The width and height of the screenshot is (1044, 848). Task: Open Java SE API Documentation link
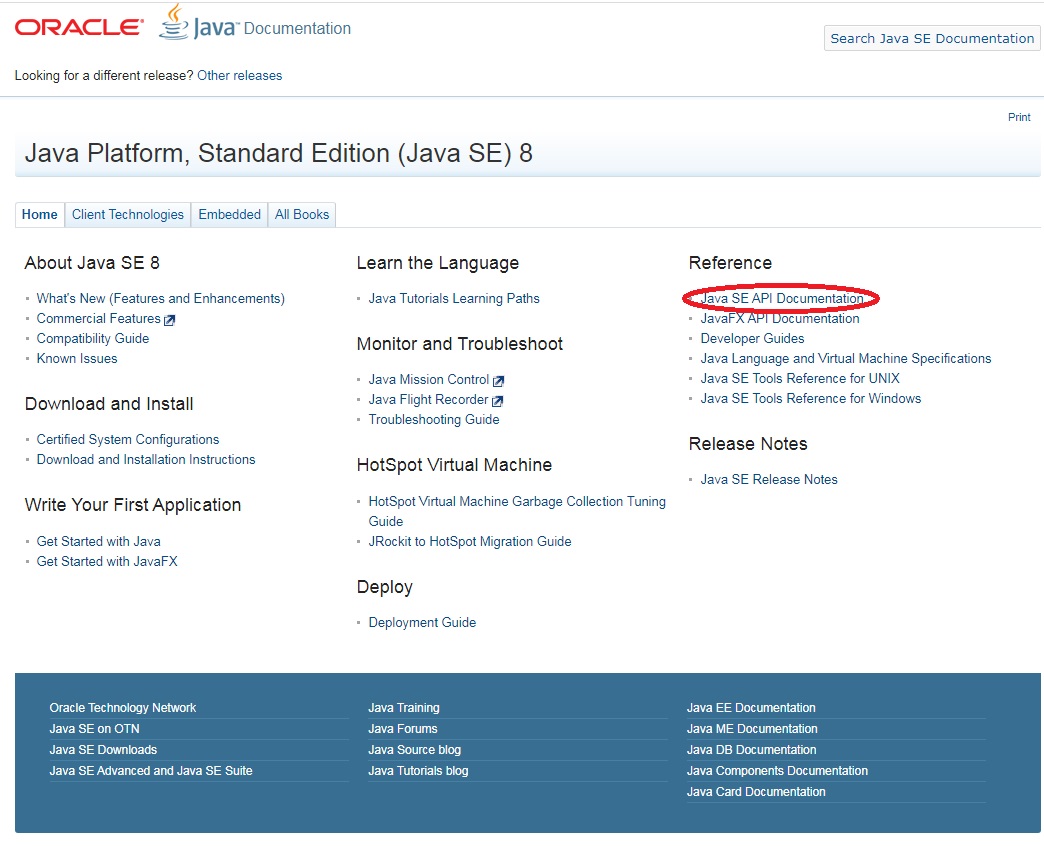click(x=782, y=299)
